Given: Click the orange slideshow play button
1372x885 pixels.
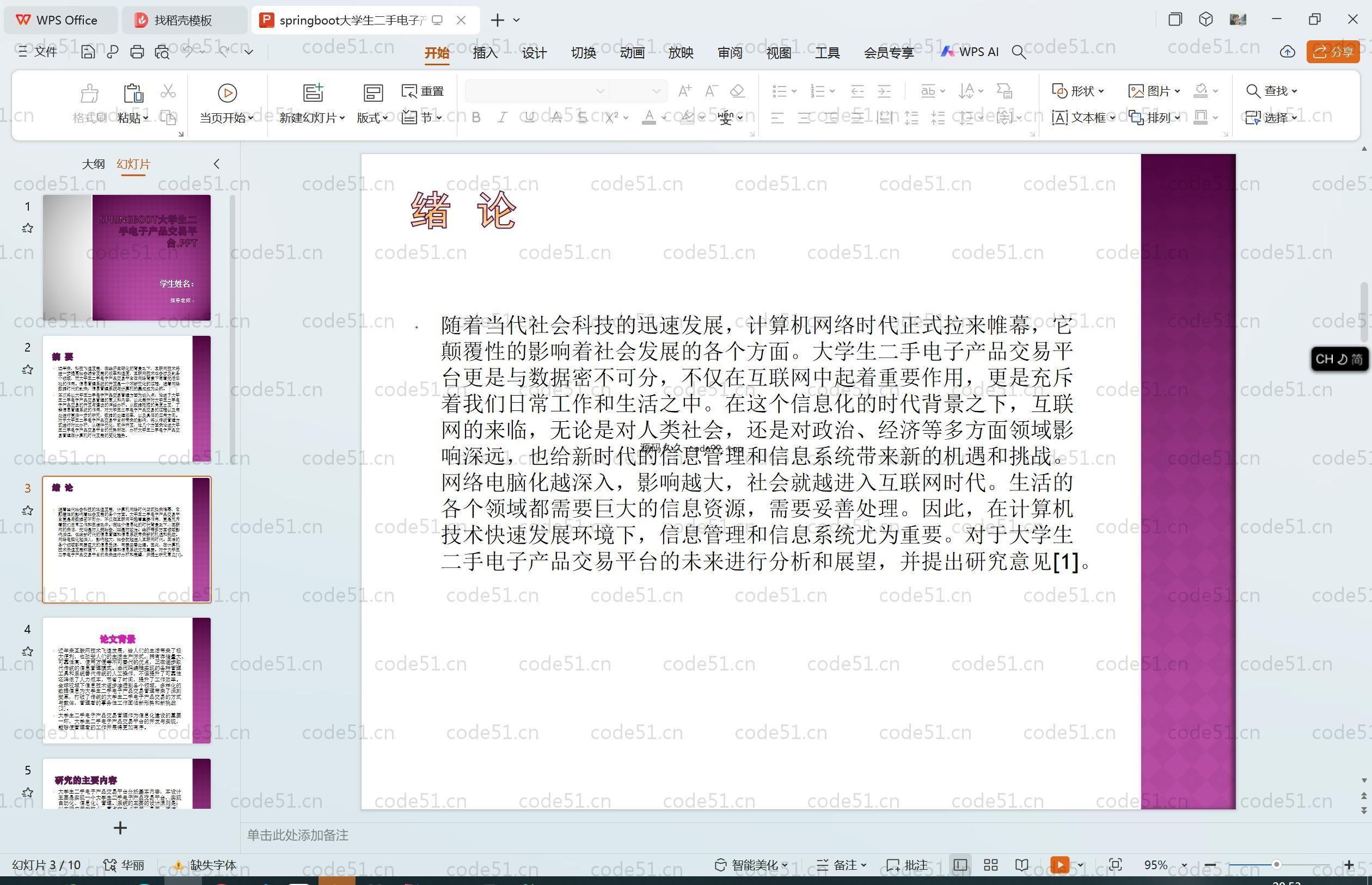Looking at the screenshot, I should (x=1060, y=865).
